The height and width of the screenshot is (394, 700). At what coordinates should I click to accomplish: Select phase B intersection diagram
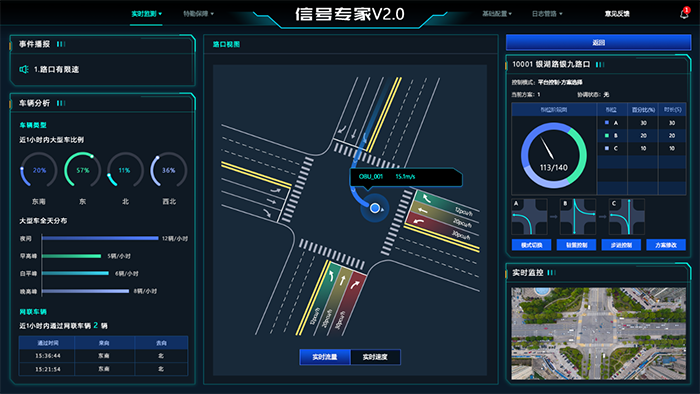click(578, 217)
